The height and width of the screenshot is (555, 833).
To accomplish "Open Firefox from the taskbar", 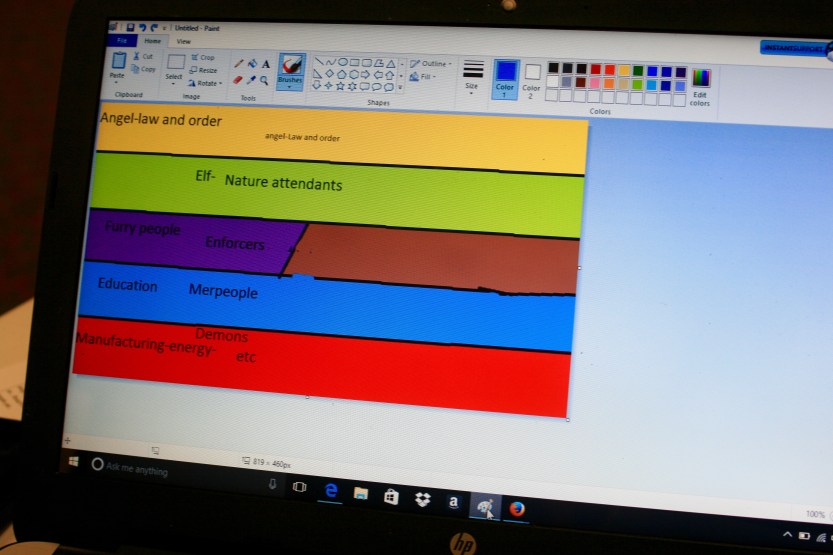I will (516, 508).
